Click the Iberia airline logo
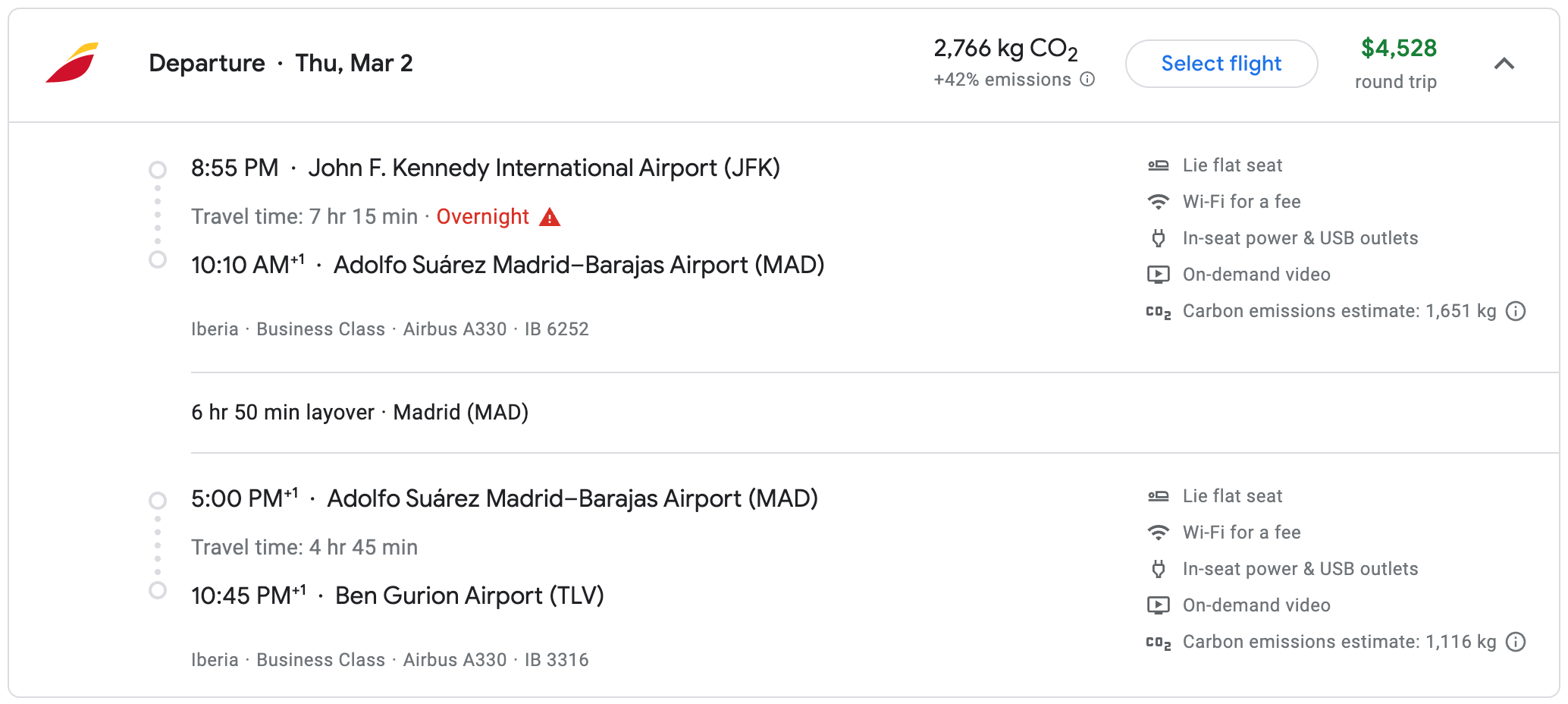The image size is (1568, 704). point(71,64)
